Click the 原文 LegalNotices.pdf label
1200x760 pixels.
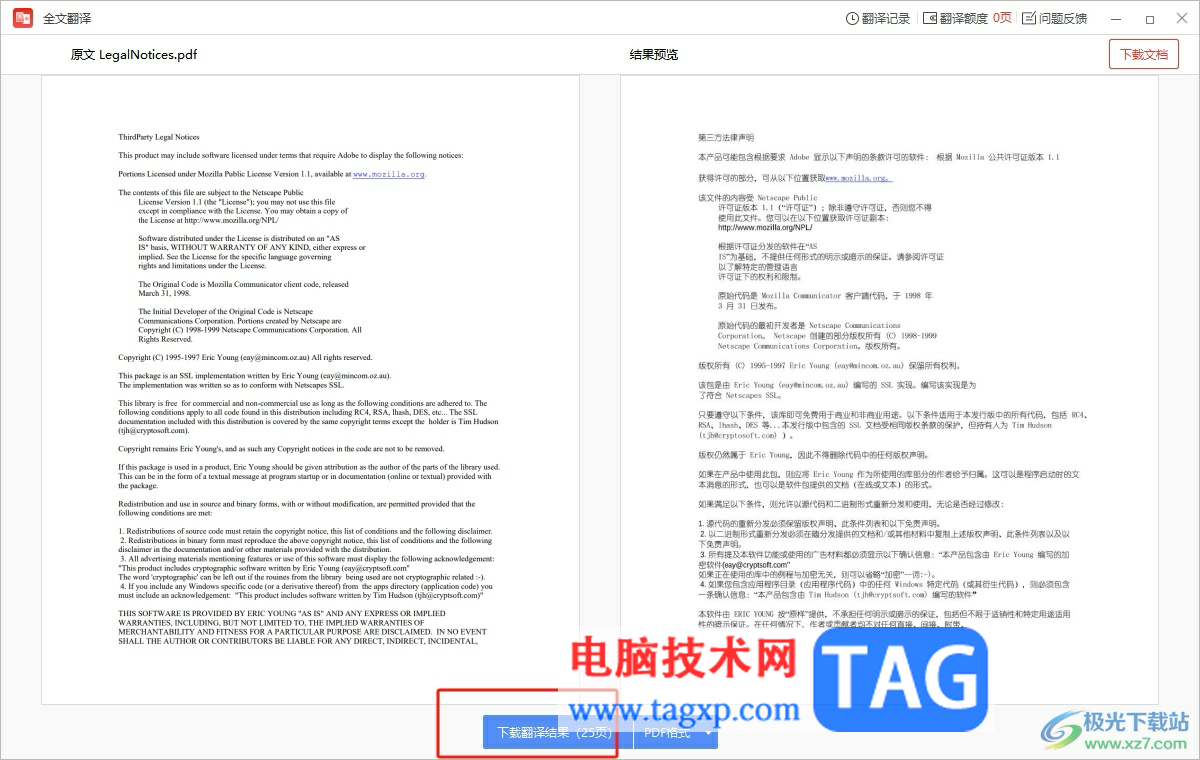(134, 54)
